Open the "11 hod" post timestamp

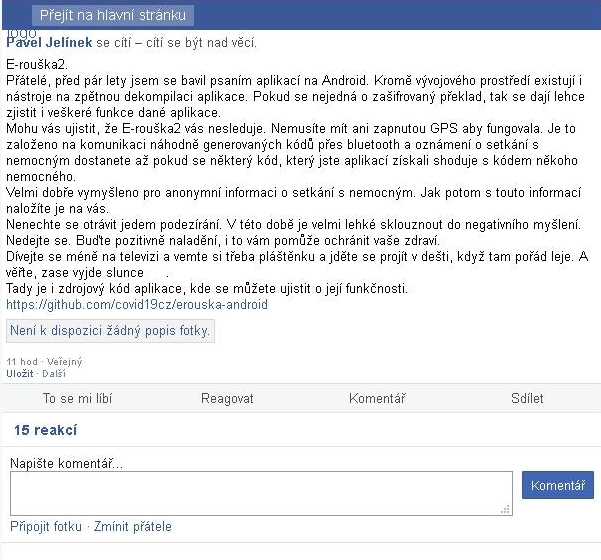(x=22, y=361)
